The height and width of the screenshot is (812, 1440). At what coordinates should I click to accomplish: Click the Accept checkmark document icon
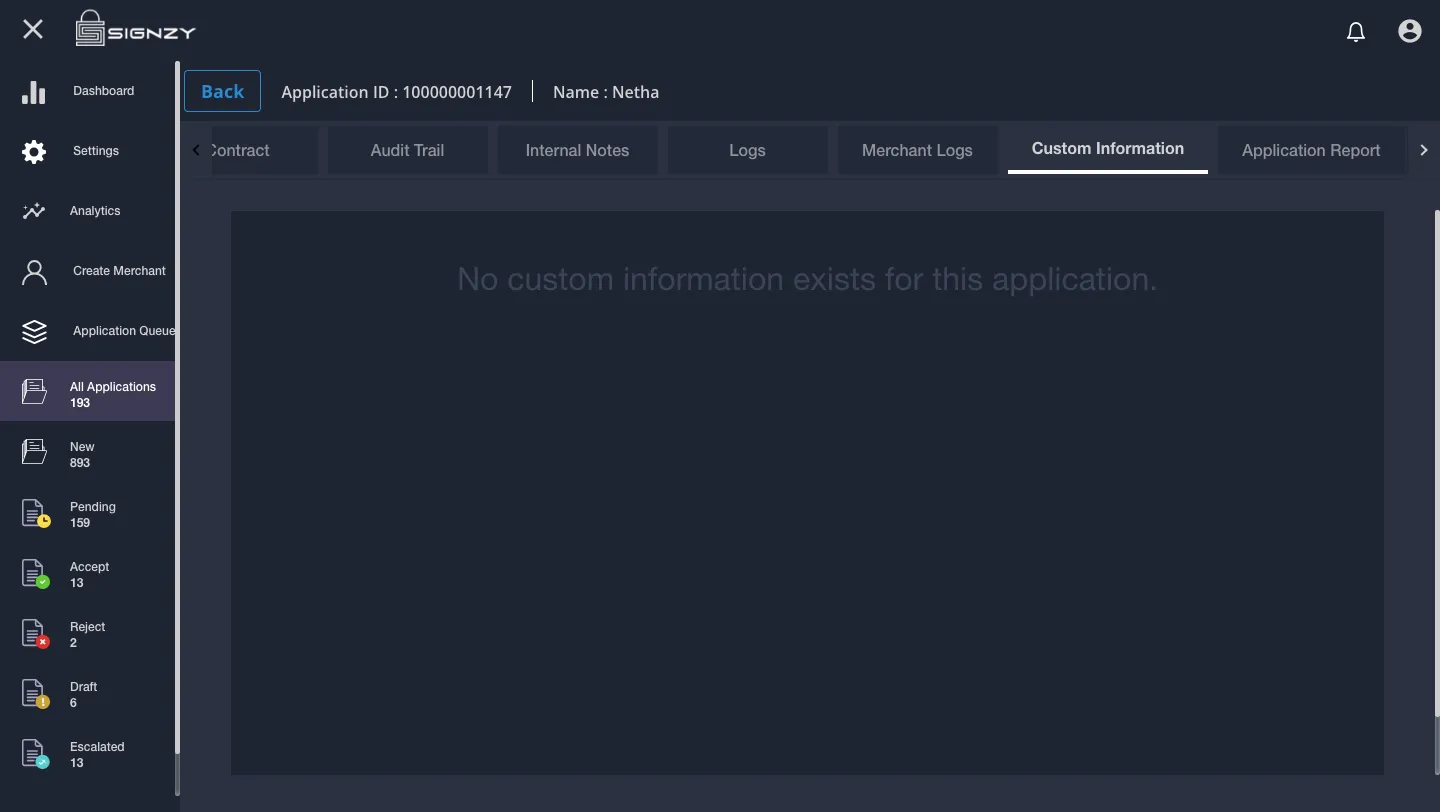35,573
